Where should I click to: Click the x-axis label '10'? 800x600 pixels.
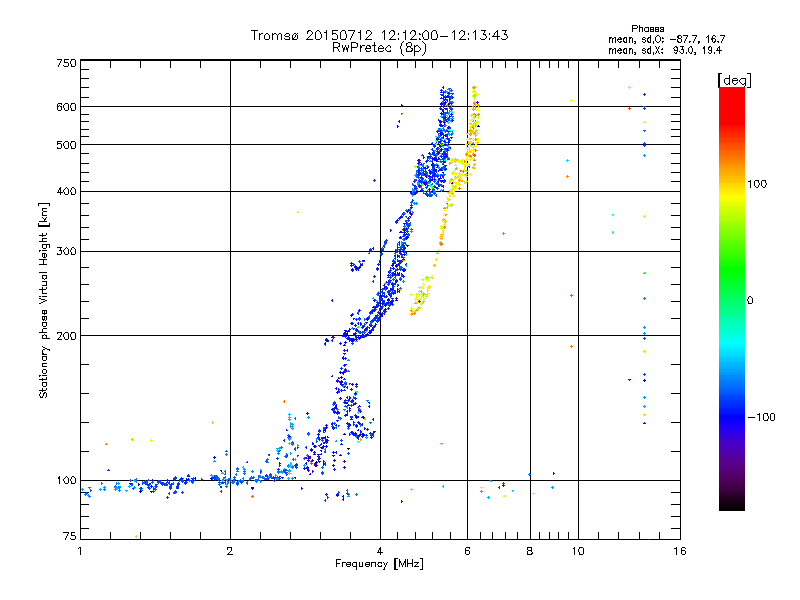click(578, 552)
